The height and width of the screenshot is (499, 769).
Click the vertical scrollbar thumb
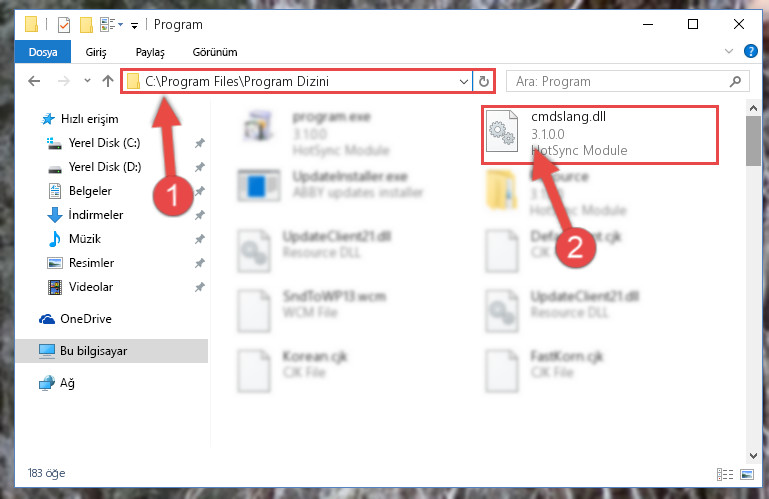[753, 141]
